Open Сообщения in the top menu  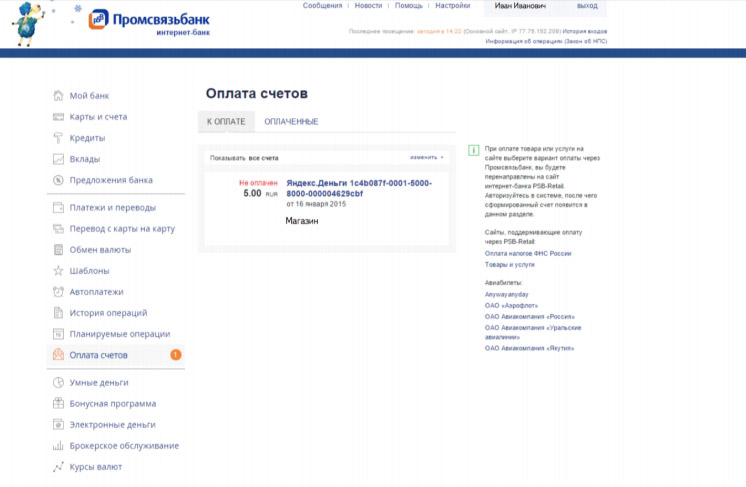(322, 5)
